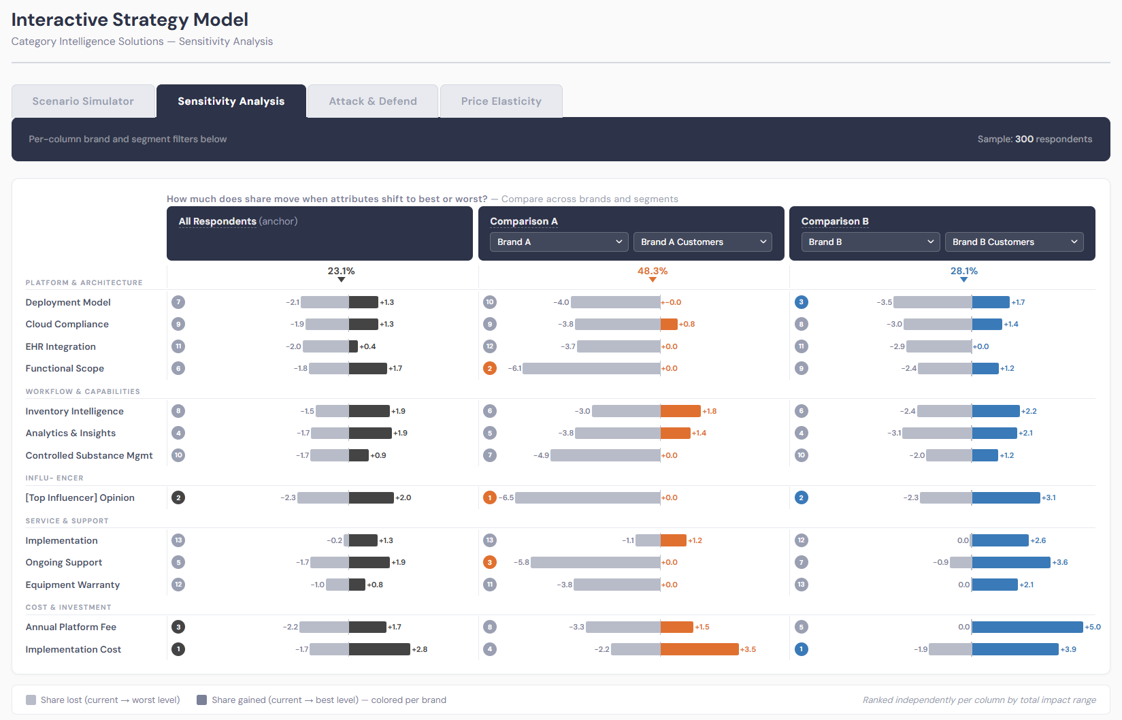1122x720 pixels.
Task: Toggle the sort indicator under 28.1%
Action: pyautogui.click(x=964, y=281)
